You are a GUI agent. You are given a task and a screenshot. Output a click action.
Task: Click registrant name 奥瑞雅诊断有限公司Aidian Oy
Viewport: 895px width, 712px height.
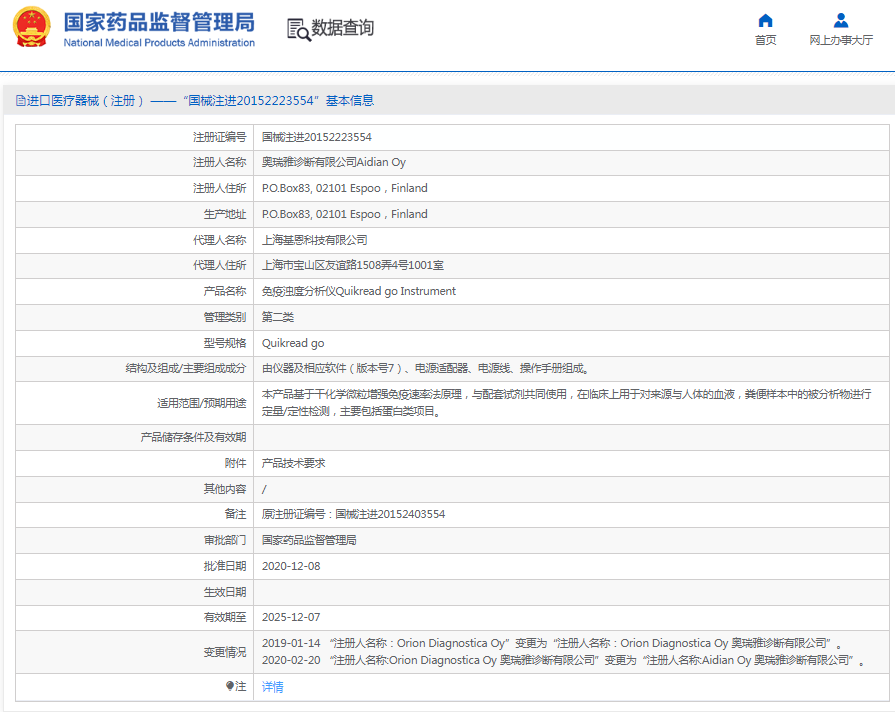[333, 162]
